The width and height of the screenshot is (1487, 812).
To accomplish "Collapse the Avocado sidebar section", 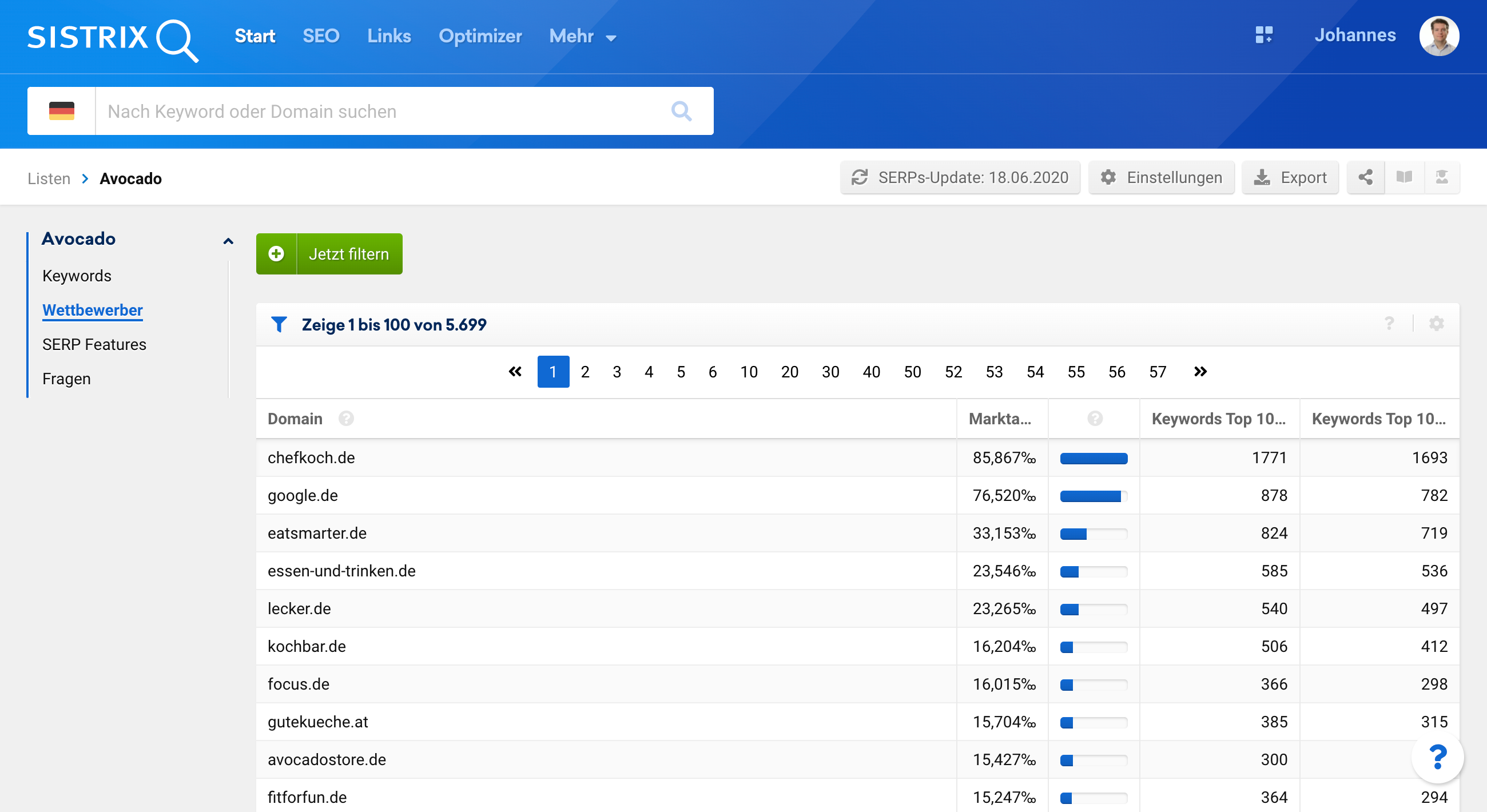I will [x=228, y=241].
